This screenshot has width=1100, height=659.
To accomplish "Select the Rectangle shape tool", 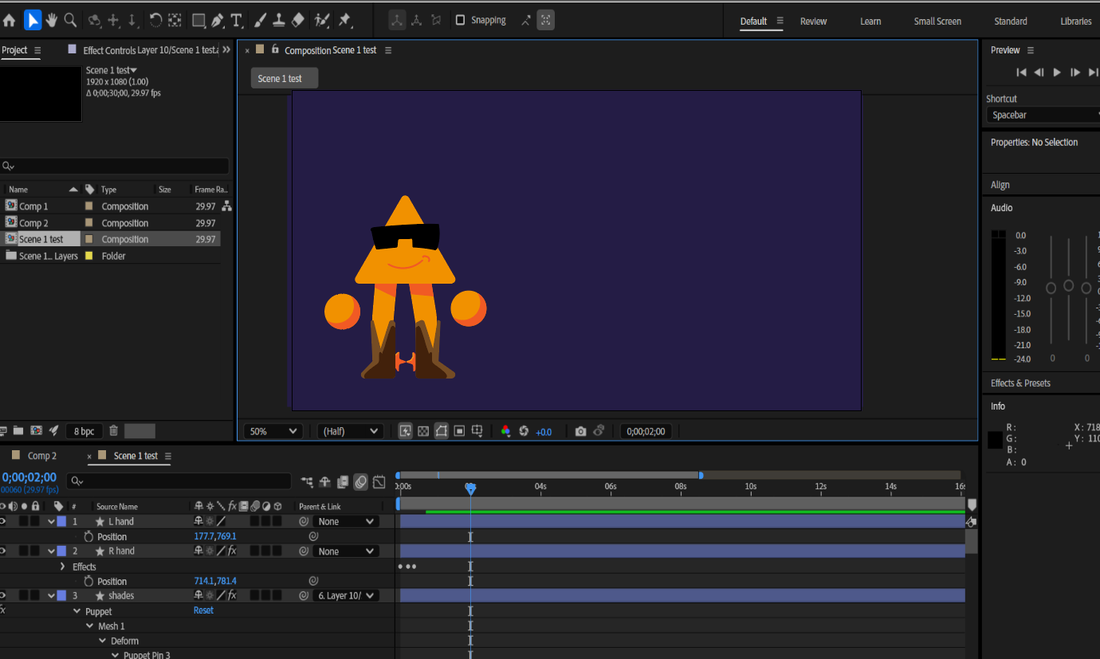I will pos(199,20).
